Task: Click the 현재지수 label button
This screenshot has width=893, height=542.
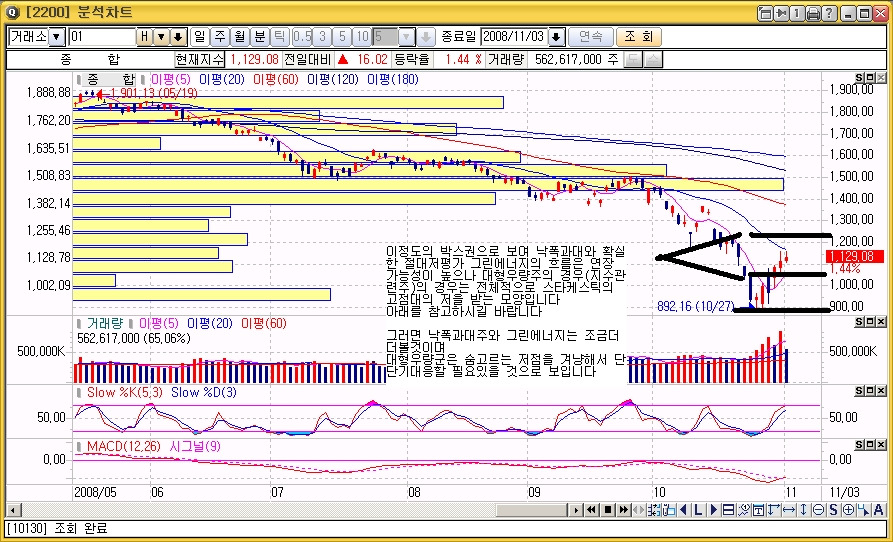Action: click(199, 59)
